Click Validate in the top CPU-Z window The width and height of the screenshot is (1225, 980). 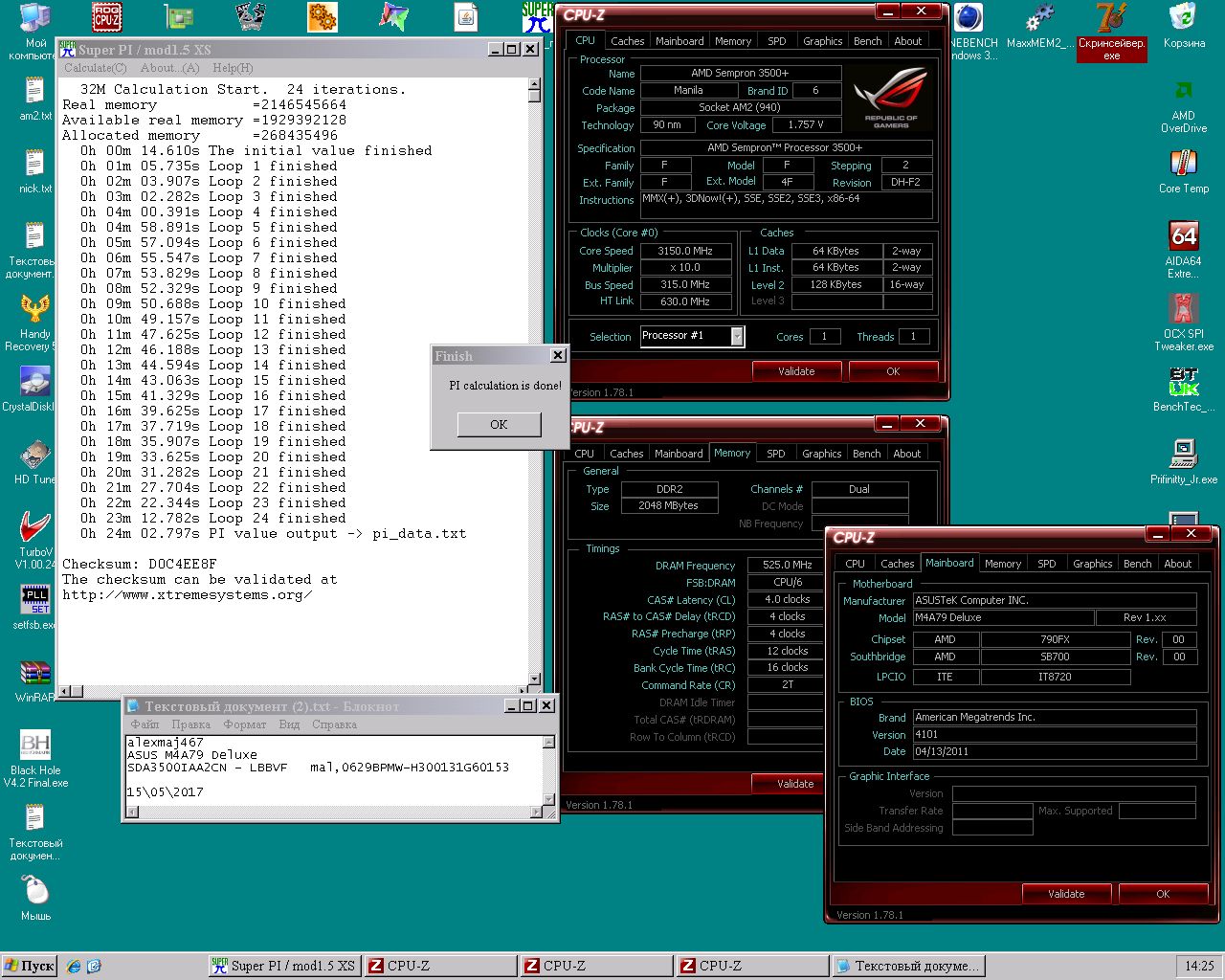pos(796,371)
